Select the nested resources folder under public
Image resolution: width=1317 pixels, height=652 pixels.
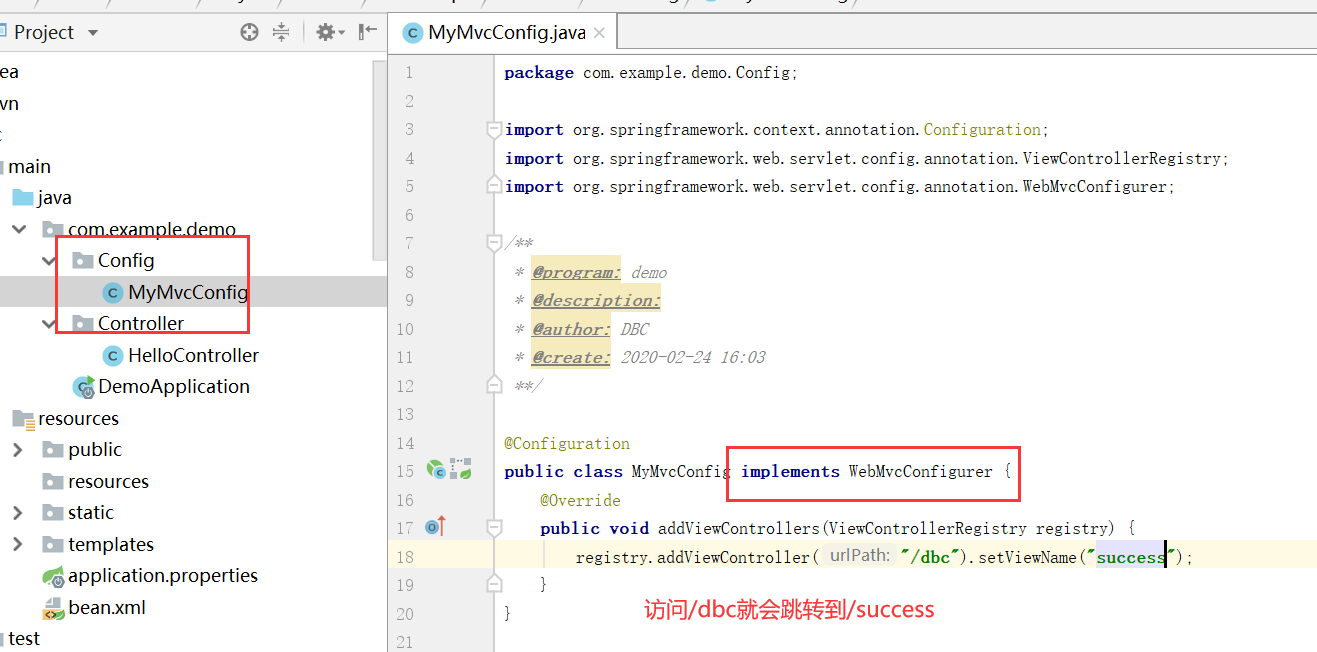108,481
